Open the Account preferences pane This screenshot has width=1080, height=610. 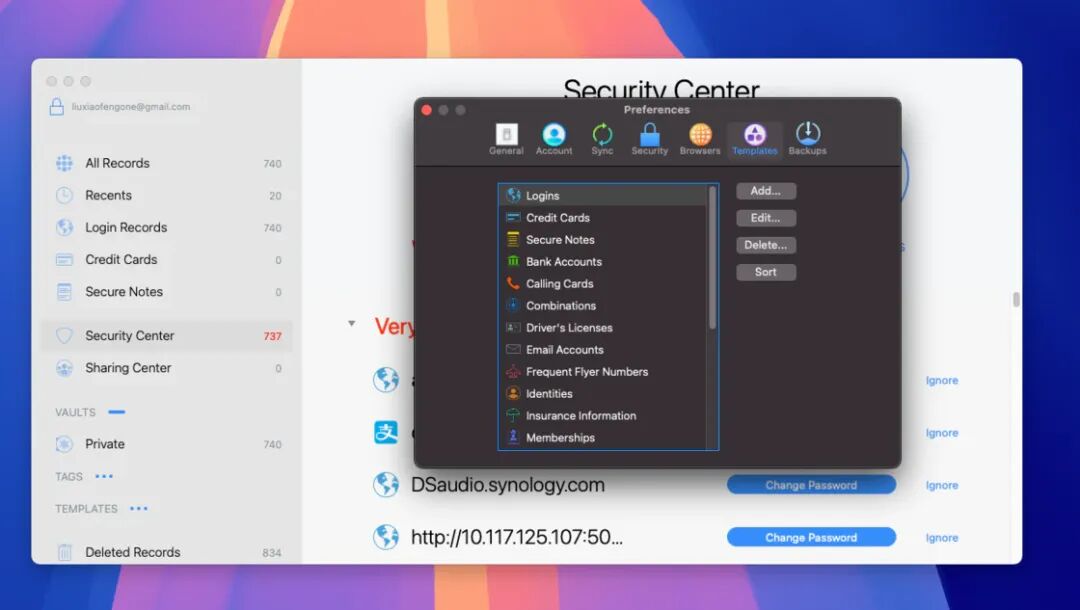coord(554,139)
